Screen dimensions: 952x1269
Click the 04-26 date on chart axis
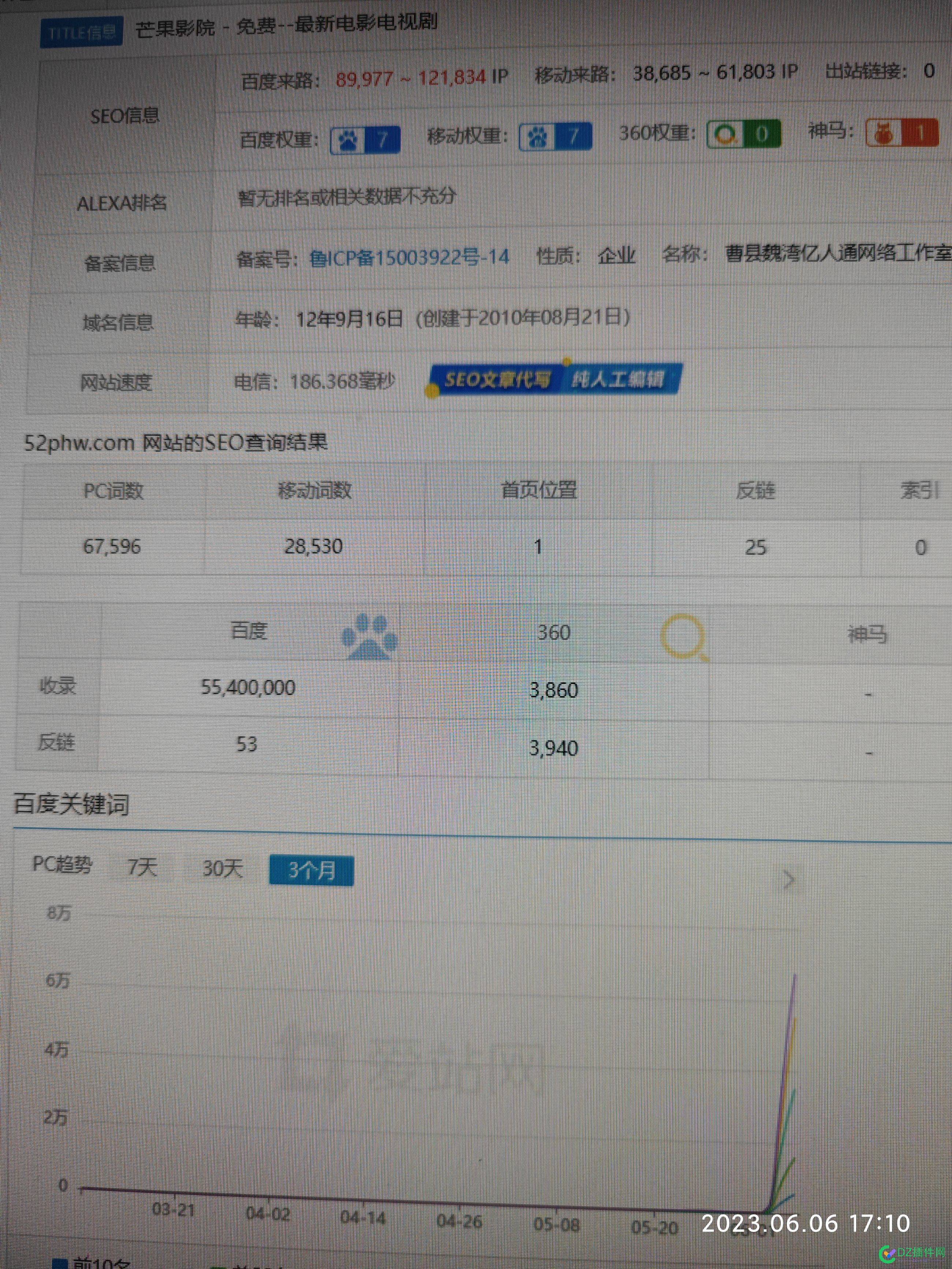460,1221
